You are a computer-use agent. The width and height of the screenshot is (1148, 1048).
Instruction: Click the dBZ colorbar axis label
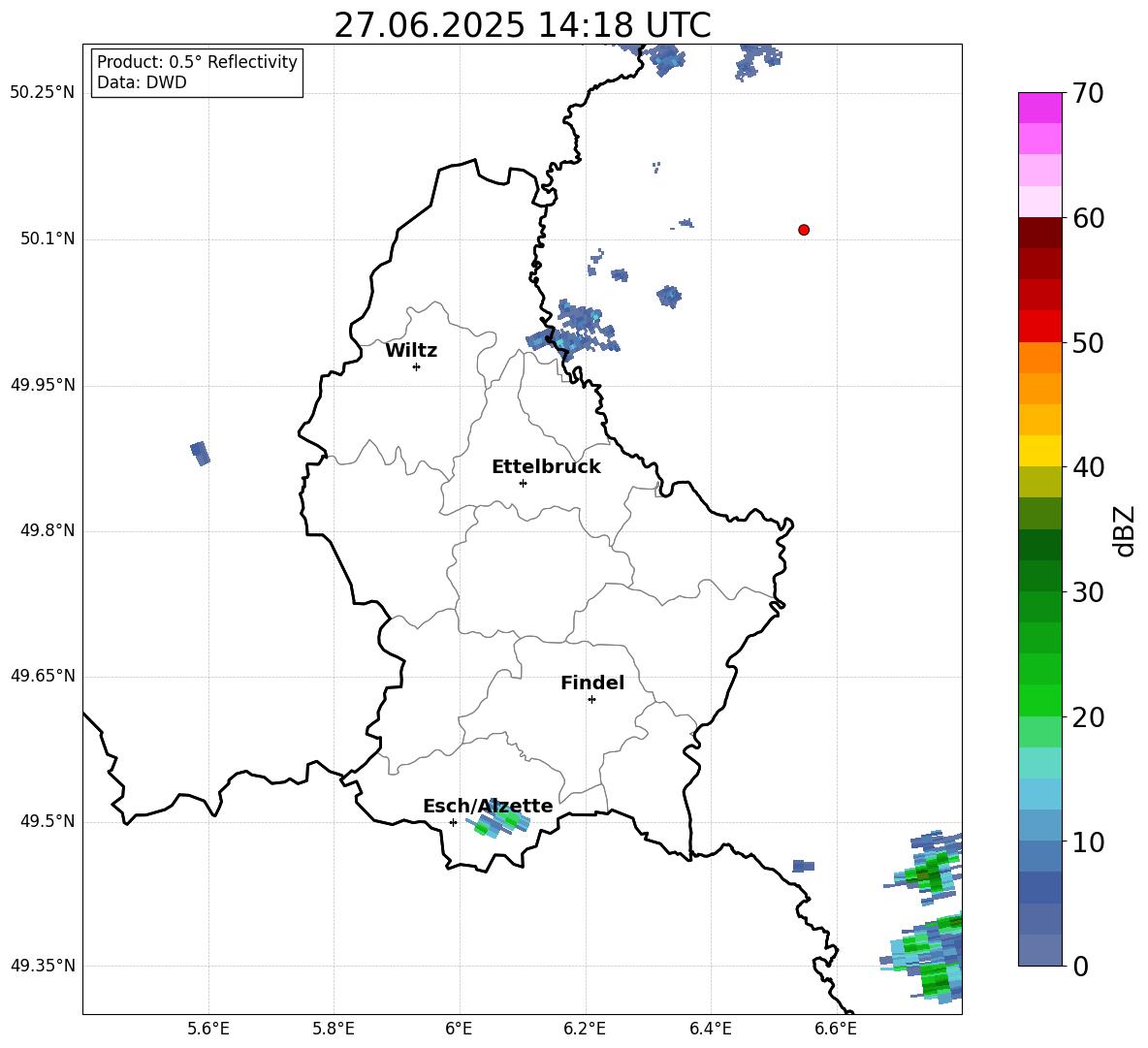point(1125,530)
